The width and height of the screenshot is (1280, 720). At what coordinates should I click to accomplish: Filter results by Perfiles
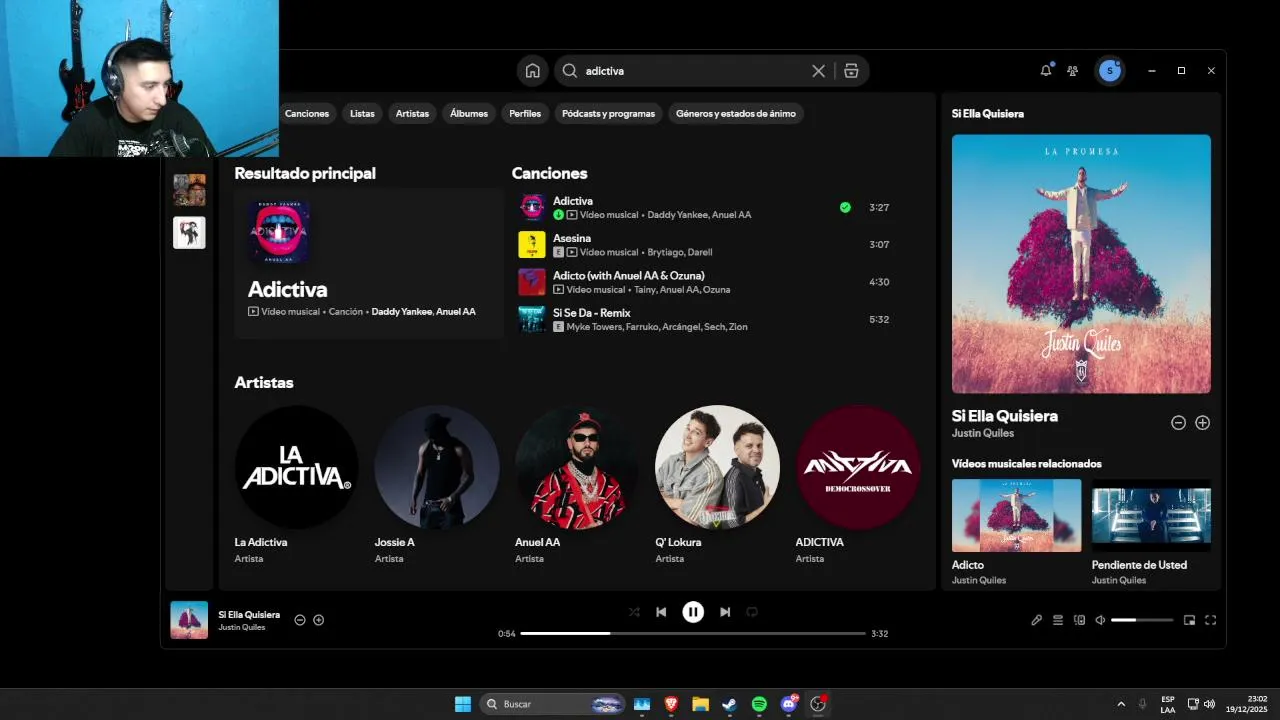(x=525, y=114)
